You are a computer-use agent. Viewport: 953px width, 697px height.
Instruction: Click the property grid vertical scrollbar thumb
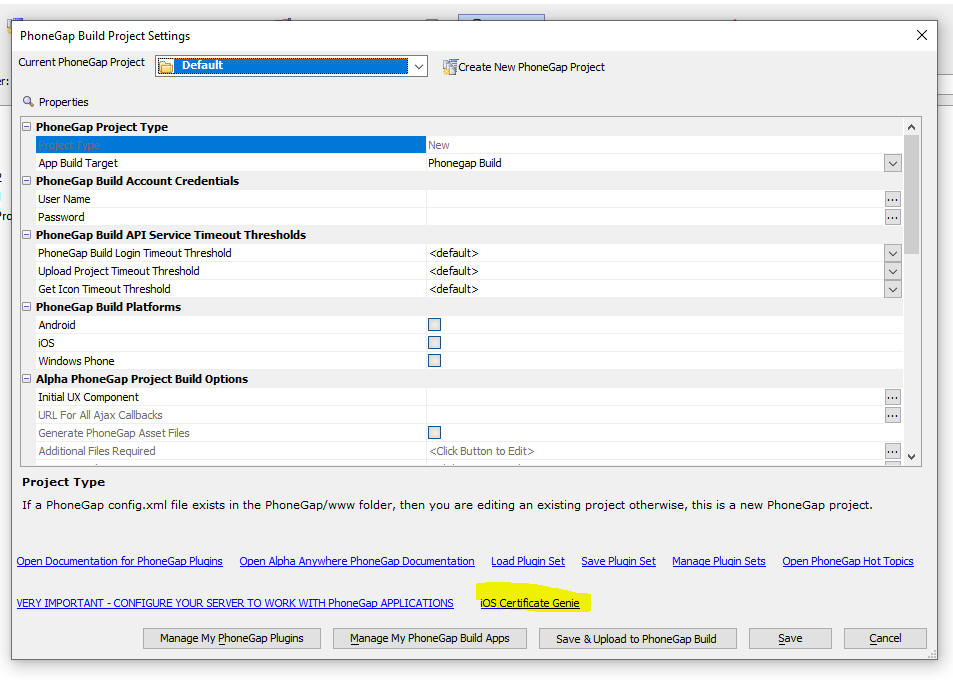tap(911, 194)
